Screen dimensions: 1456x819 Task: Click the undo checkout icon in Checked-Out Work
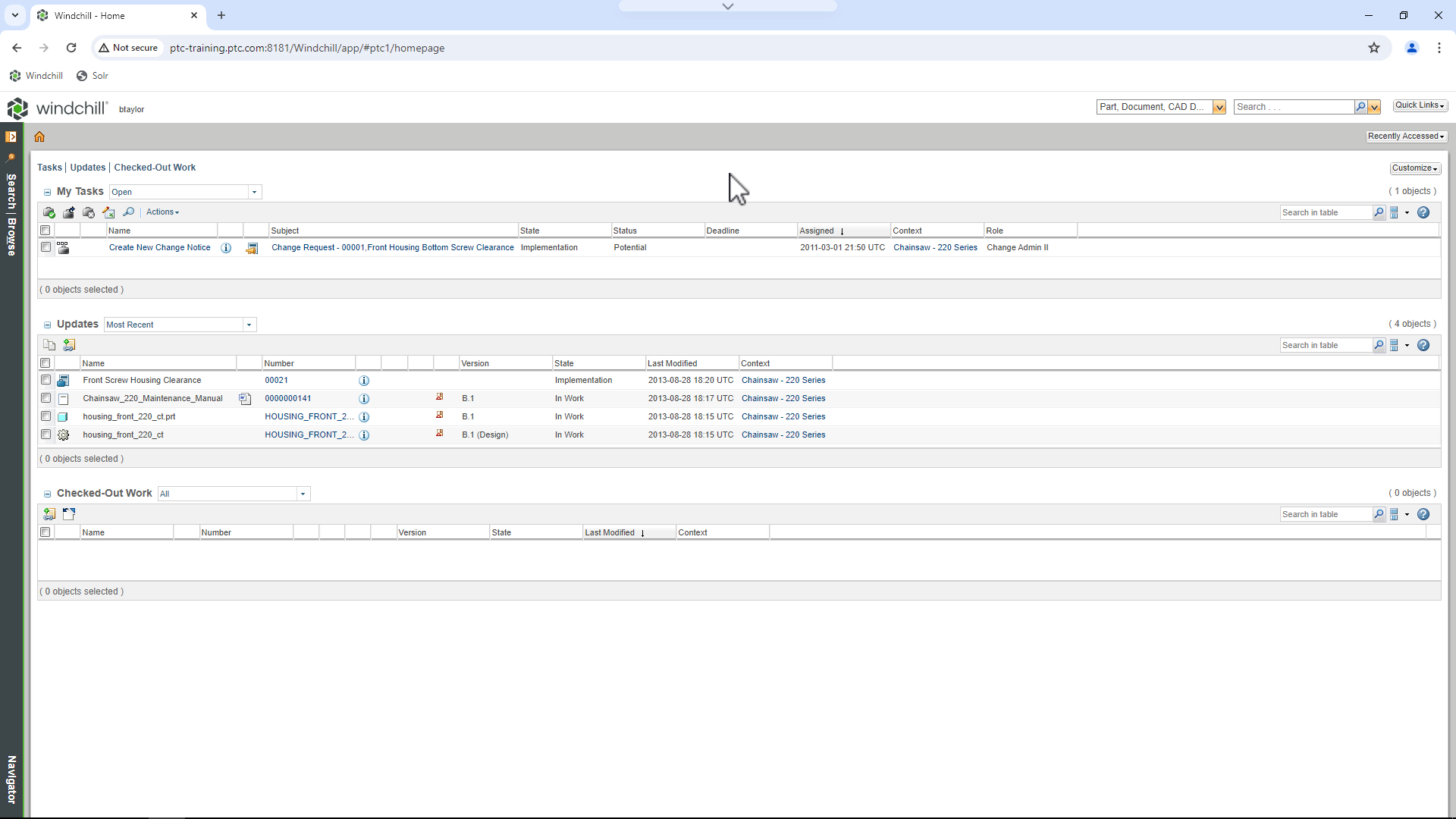tap(69, 514)
